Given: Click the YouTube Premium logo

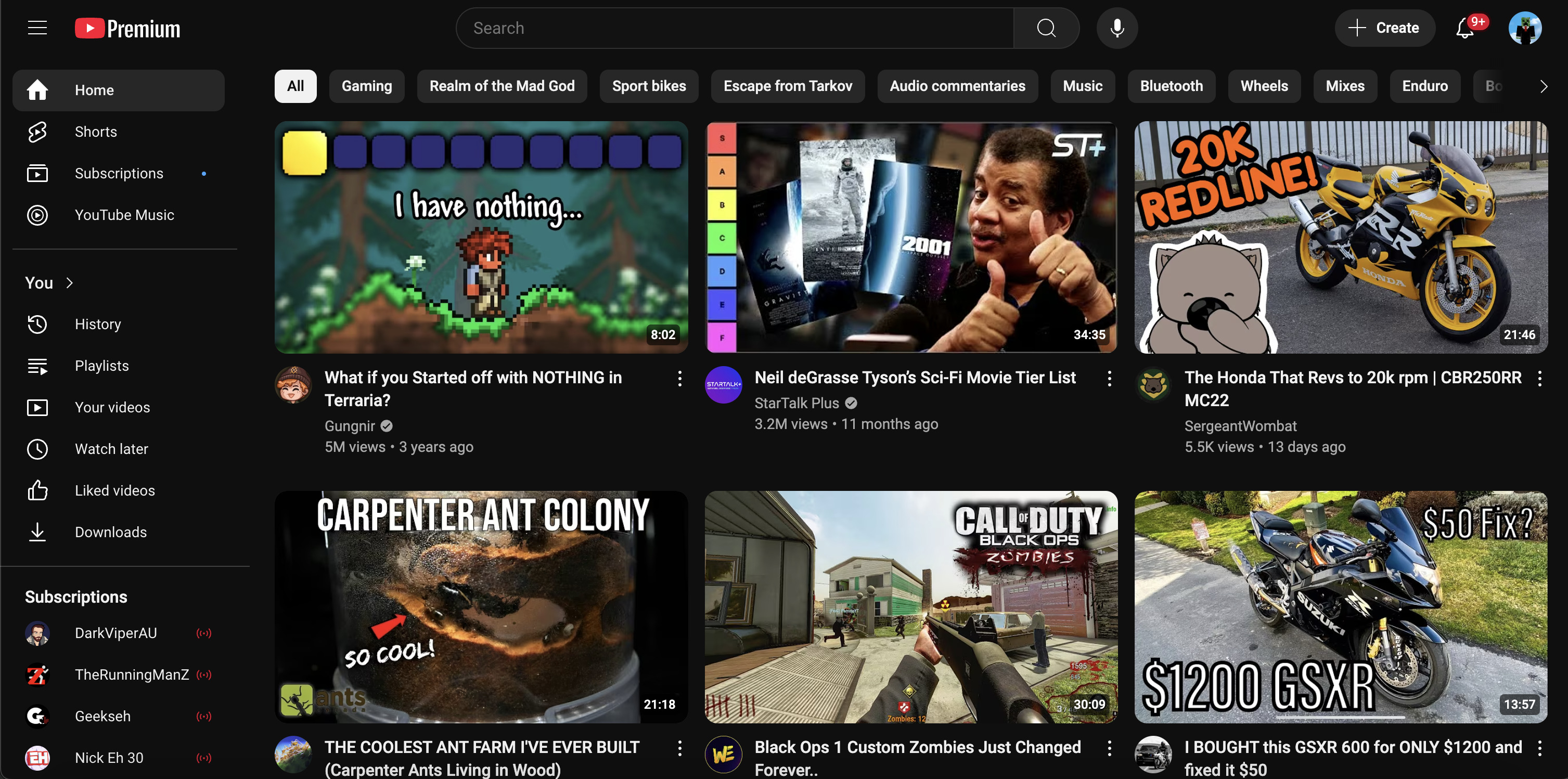Looking at the screenshot, I should (128, 29).
